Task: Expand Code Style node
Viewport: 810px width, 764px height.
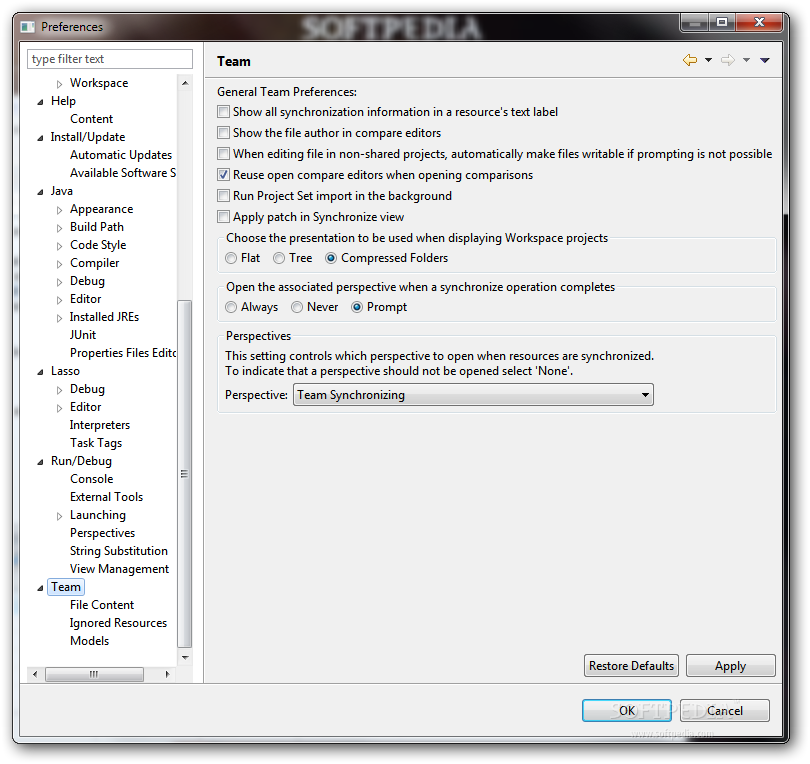Action: click(59, 246)
